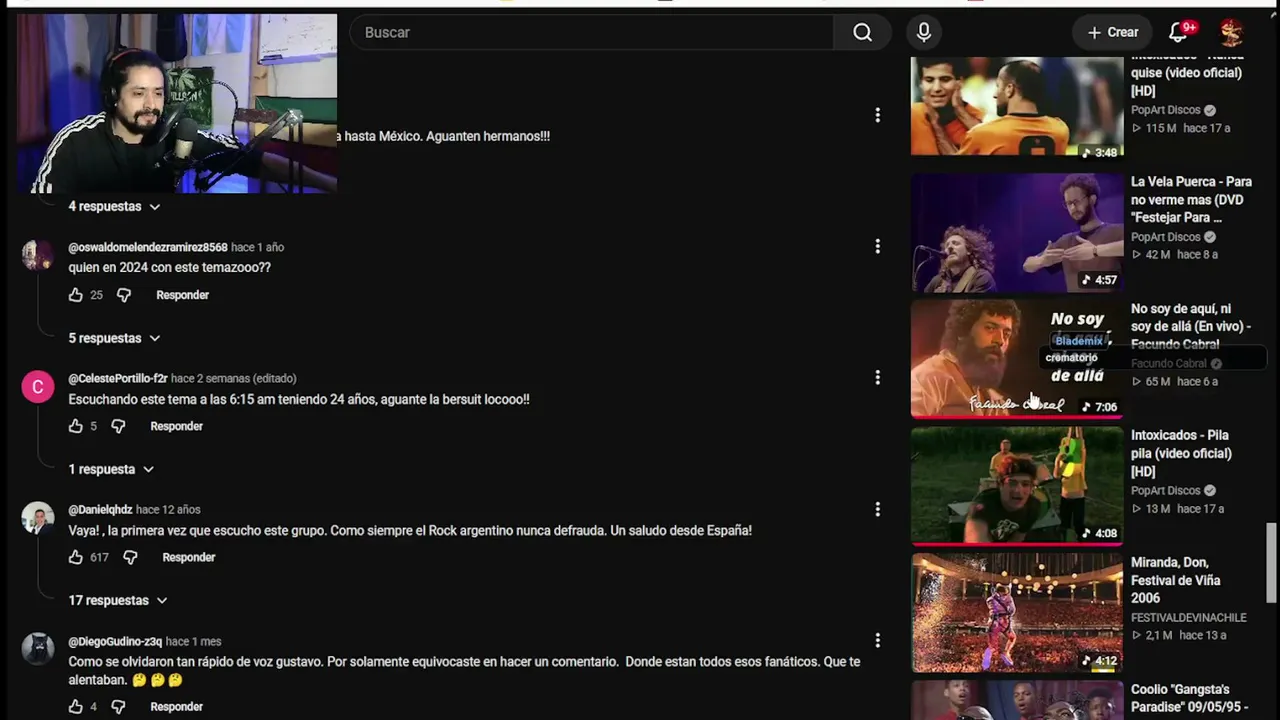The image size is (1280, 720).
Task: Open options menu for the México comment
Action: [877, 115]
